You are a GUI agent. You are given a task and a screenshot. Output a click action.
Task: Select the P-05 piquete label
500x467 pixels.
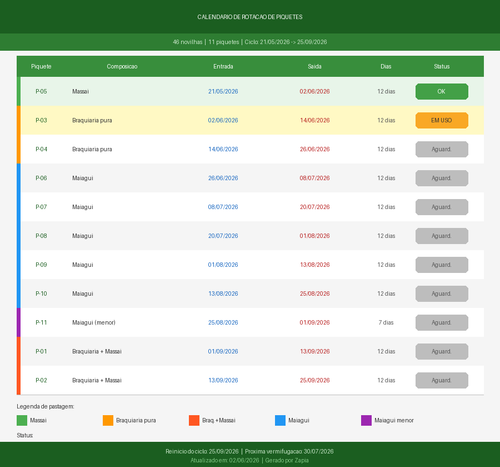tap(41, 91)
